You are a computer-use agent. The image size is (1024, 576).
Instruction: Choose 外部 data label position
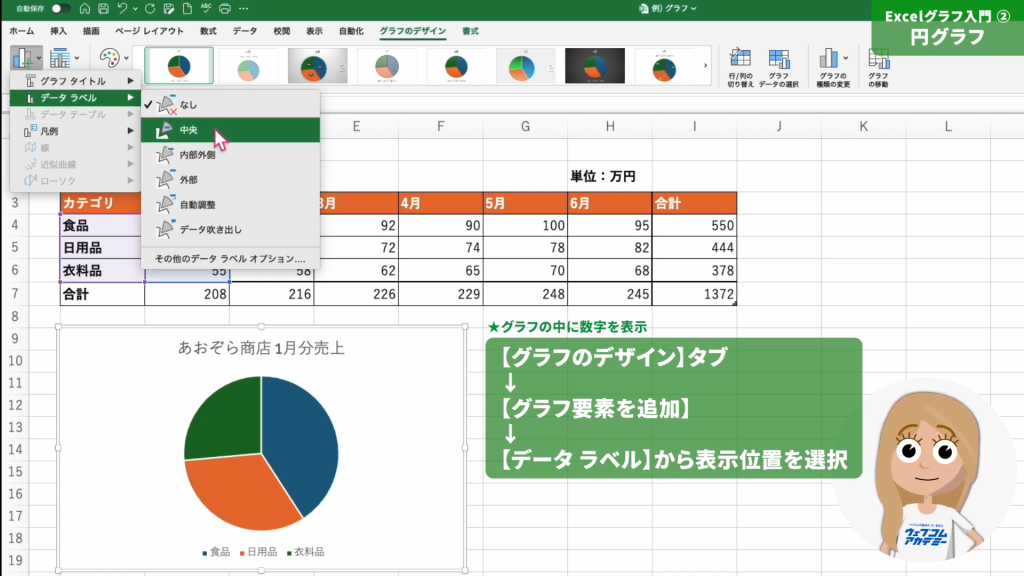click(x=188, y=180)
